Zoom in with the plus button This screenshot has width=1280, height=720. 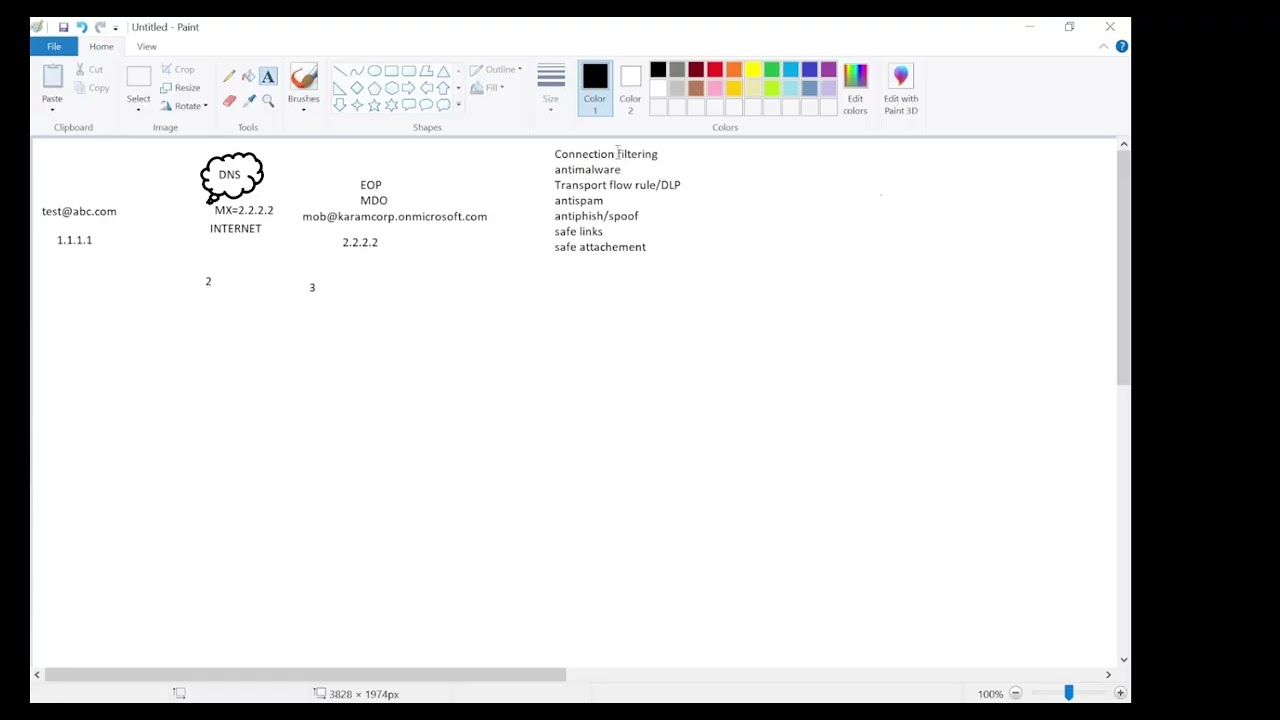pyautogui.click(x=1120, y=694)
